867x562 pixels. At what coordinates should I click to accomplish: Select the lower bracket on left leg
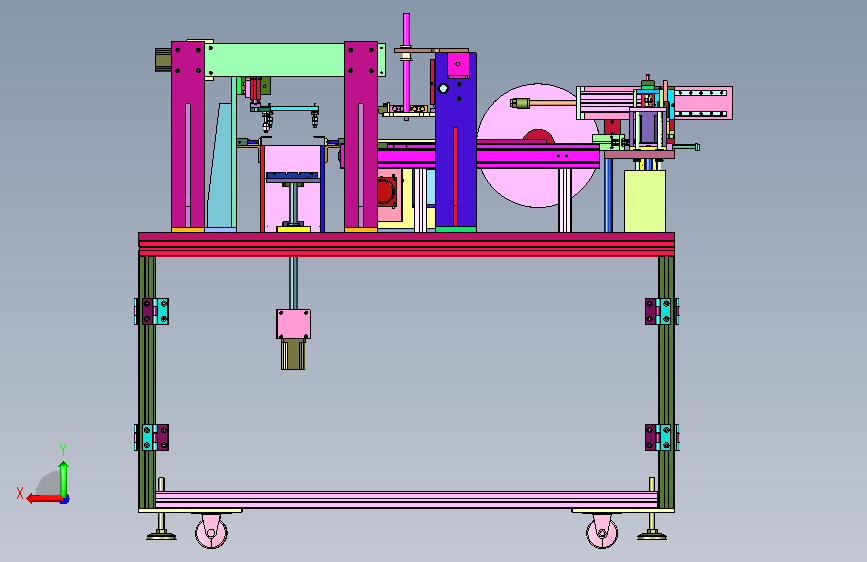pos(152,438)
